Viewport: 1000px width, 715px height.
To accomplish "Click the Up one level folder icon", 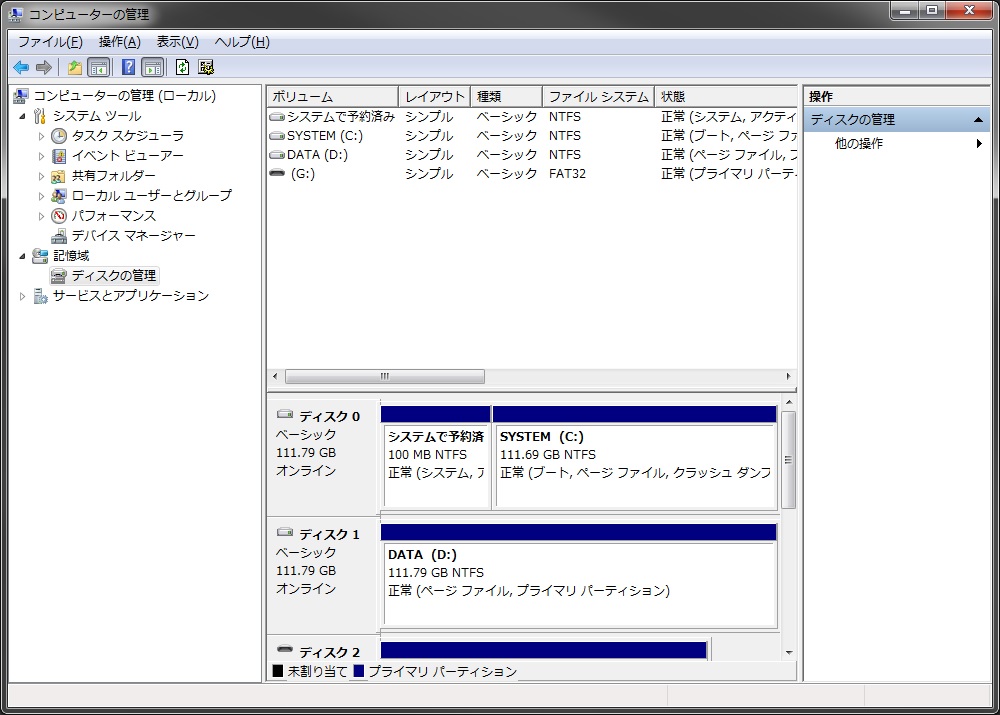I will (75, 67).
